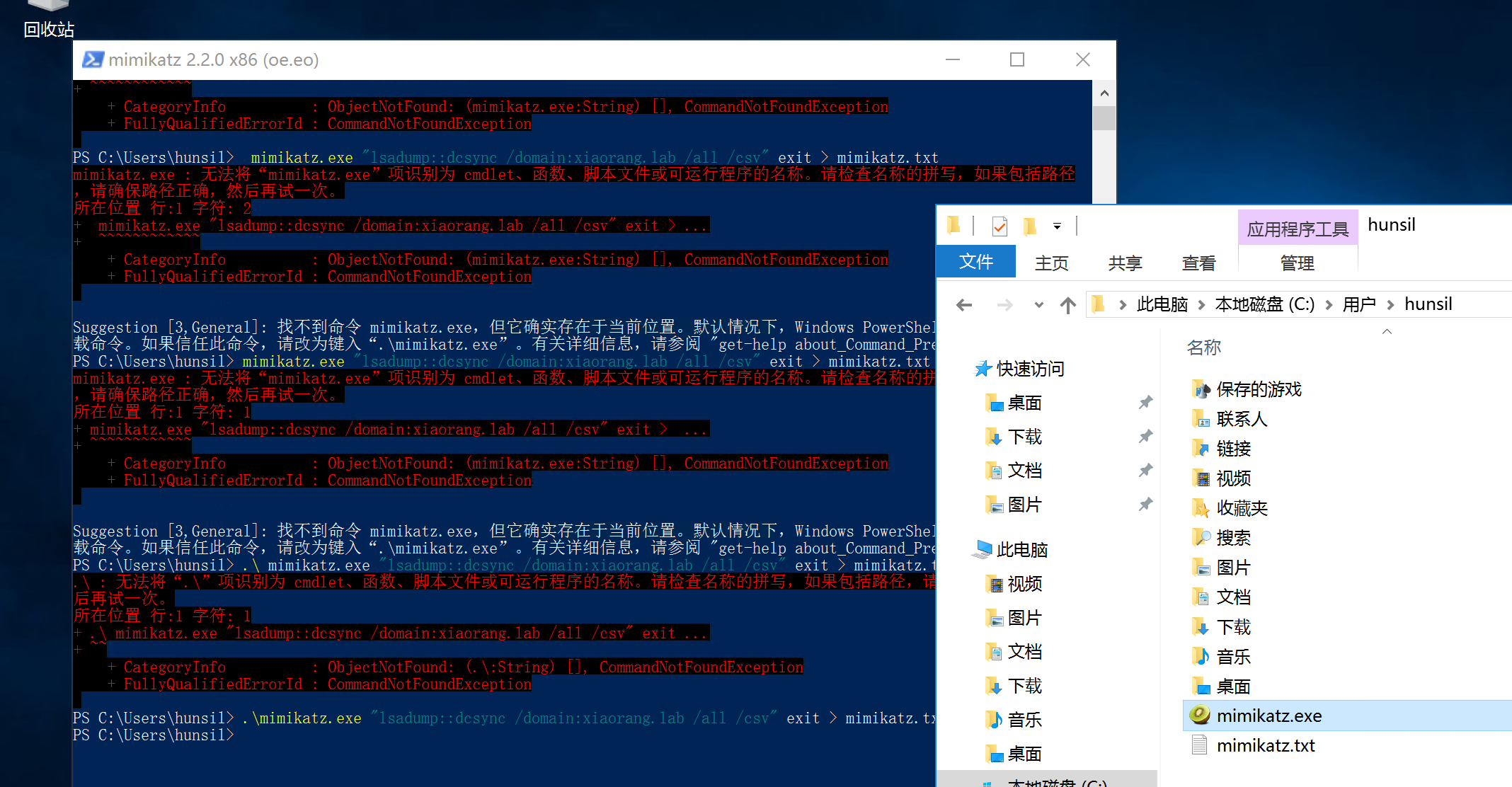
Task: Open 文档 under 此电脑 in navigation pane
Action: pyautogui.click(x=1014, y=652)
